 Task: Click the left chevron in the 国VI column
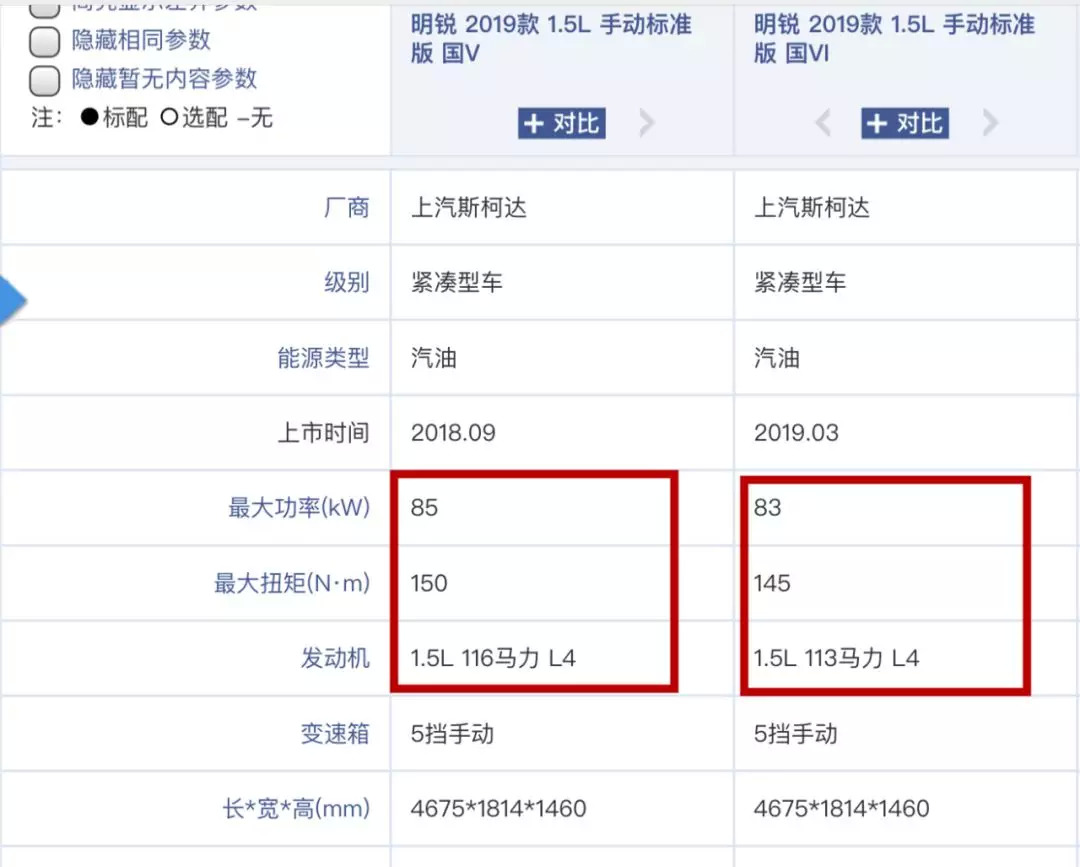pyautogui.click(x=823, y=123)
